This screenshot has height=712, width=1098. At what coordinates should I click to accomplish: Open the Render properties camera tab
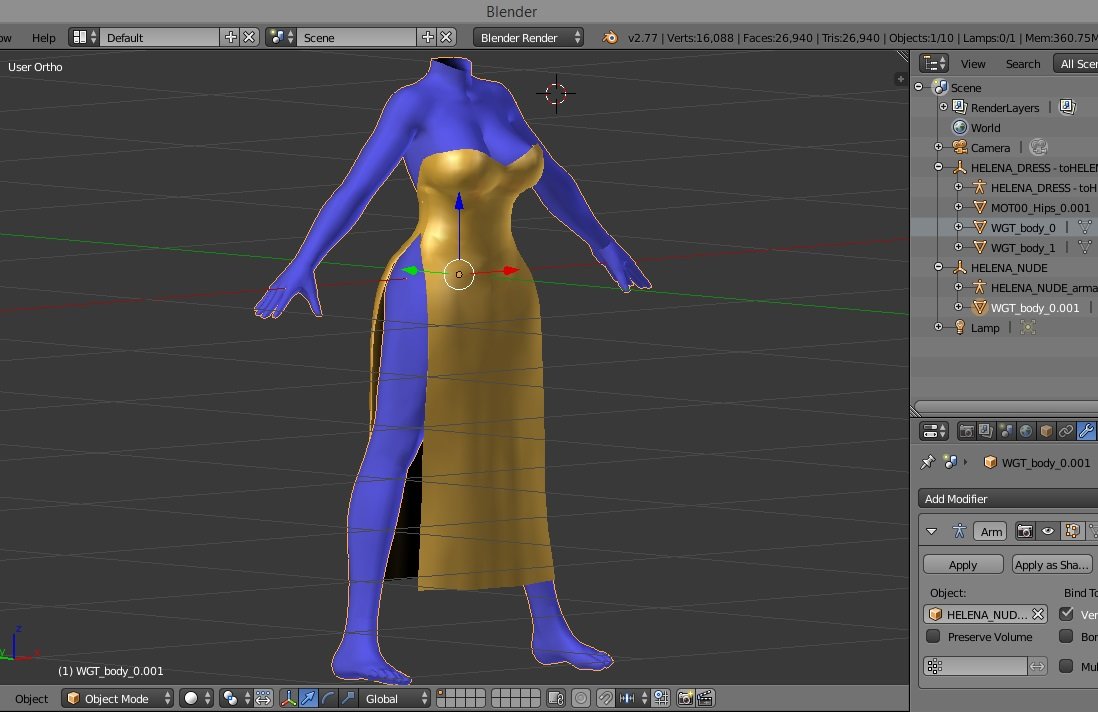point(966,431)
